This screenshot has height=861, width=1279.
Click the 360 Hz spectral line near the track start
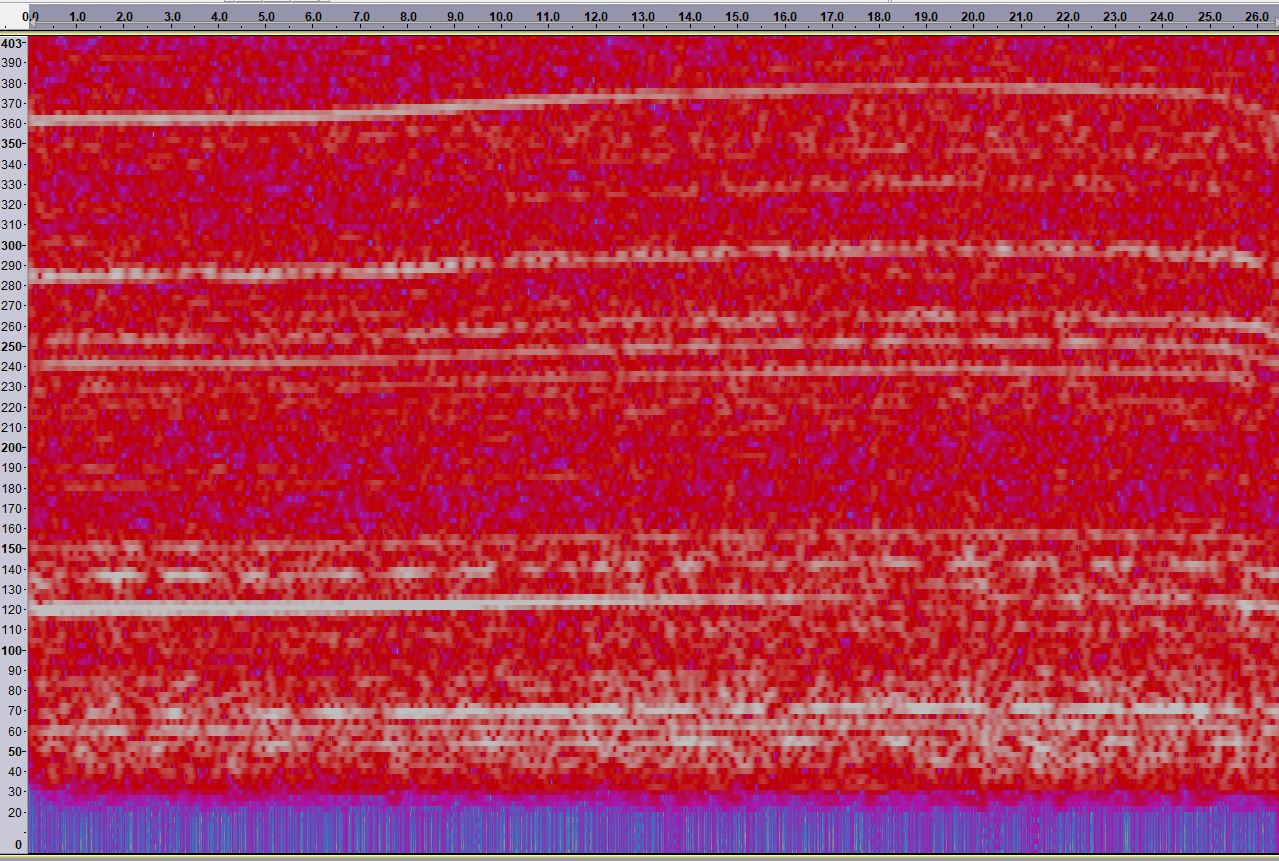150,119
